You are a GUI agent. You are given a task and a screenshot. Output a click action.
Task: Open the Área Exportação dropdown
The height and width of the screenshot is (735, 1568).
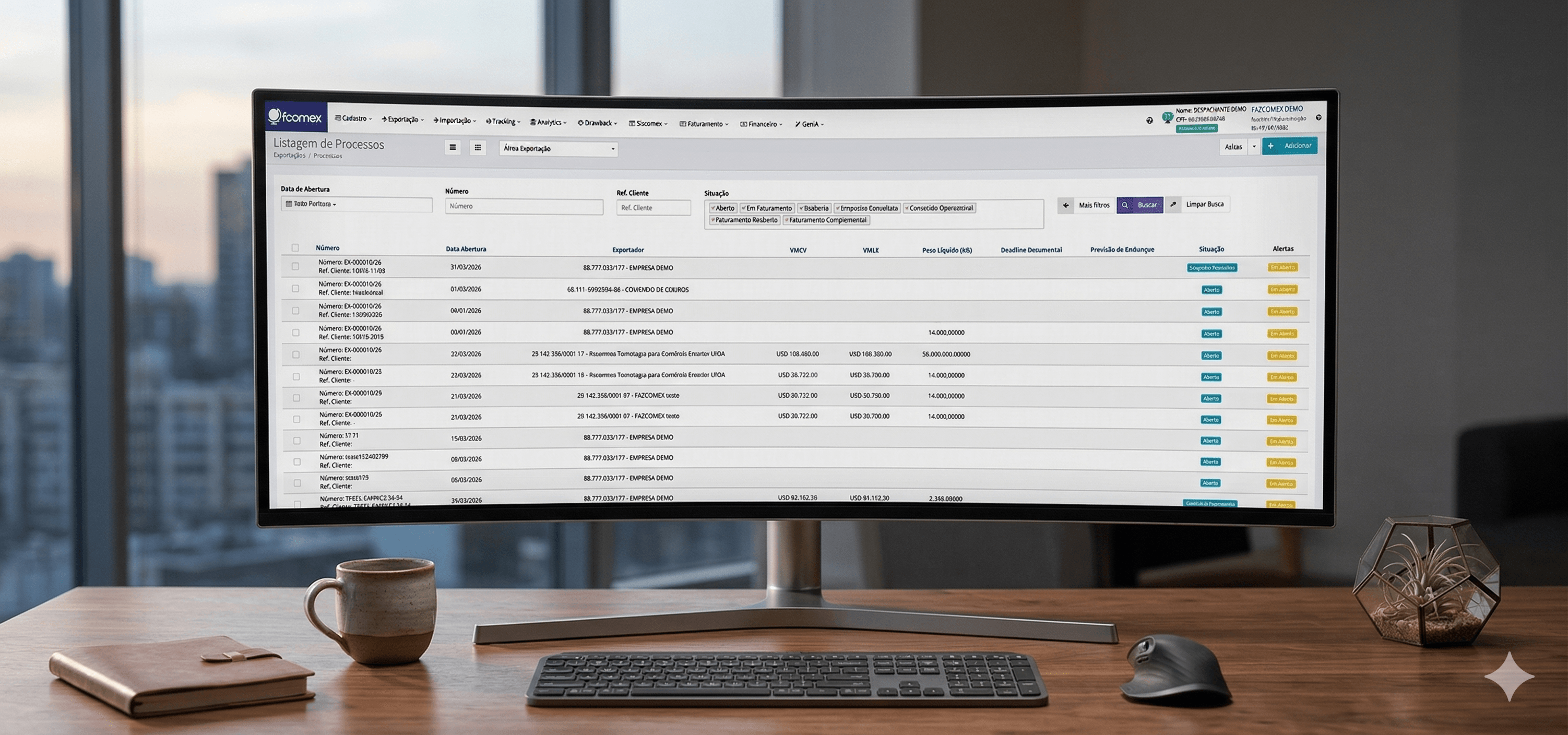tap(557, 149)
